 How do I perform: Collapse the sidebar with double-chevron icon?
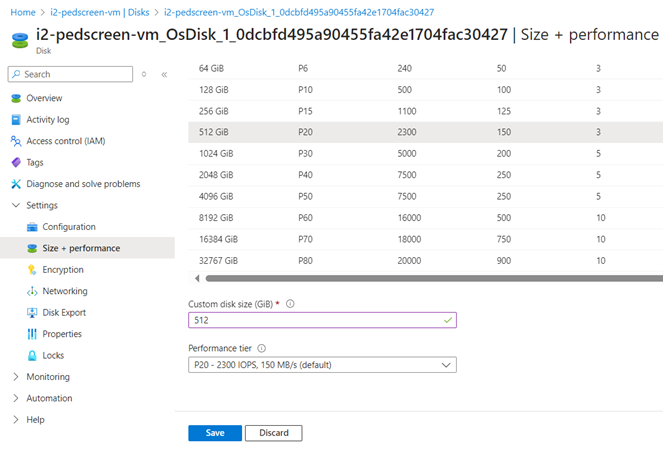tap(164, 75)
